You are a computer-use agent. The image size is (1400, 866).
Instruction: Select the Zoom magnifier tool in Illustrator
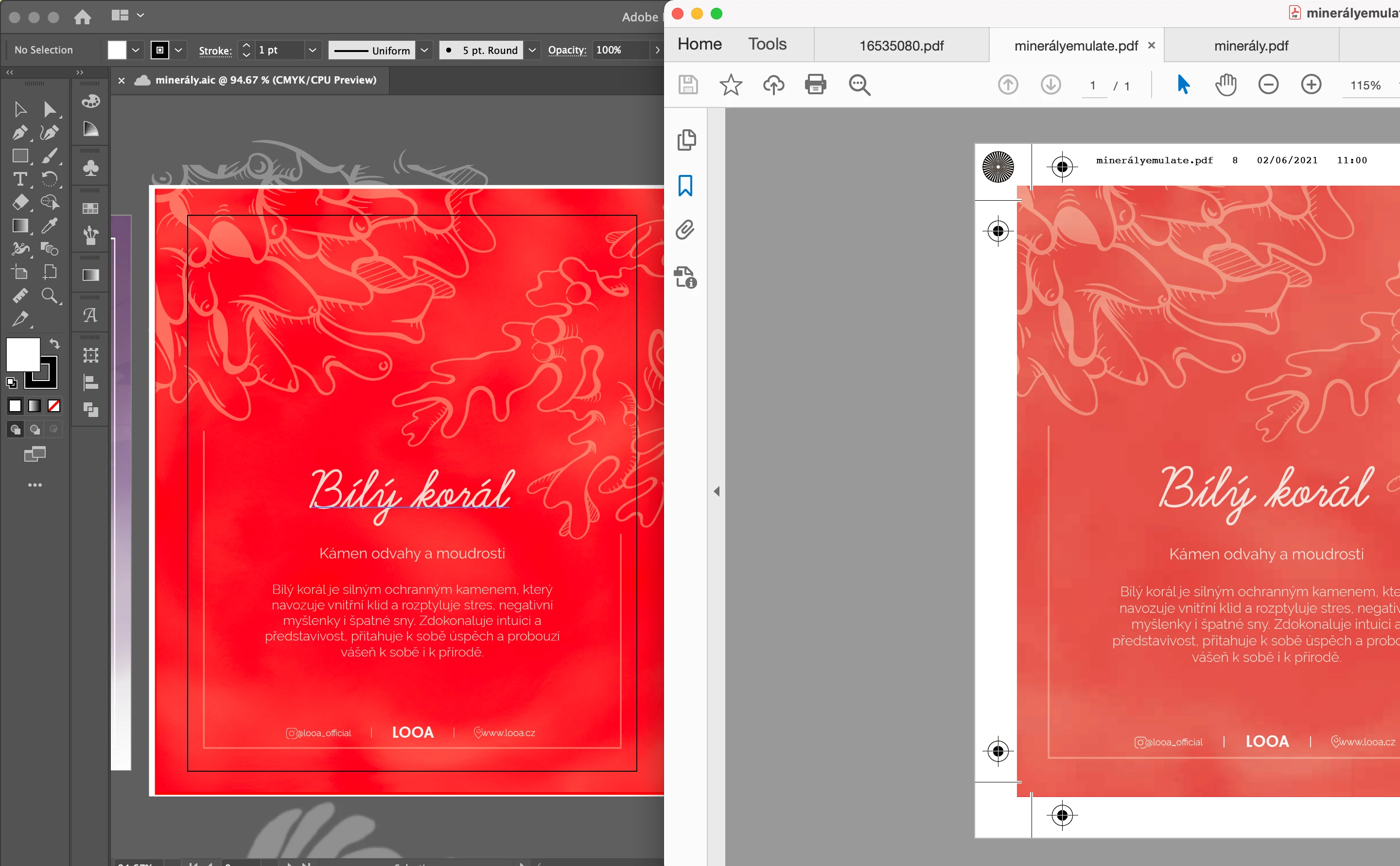[x=49, y=295]
